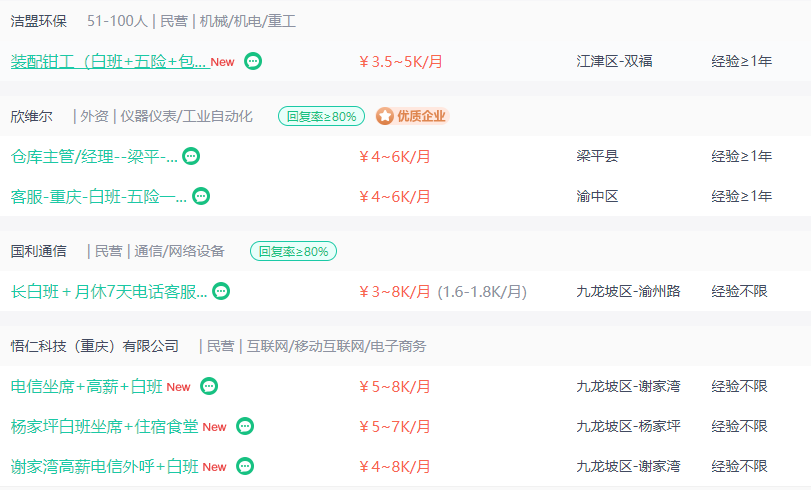Open the 谢家湾高薪电信外呼+白班 job link
The width and height of the screenshot is (811, 490).
(x=104, y=467)
